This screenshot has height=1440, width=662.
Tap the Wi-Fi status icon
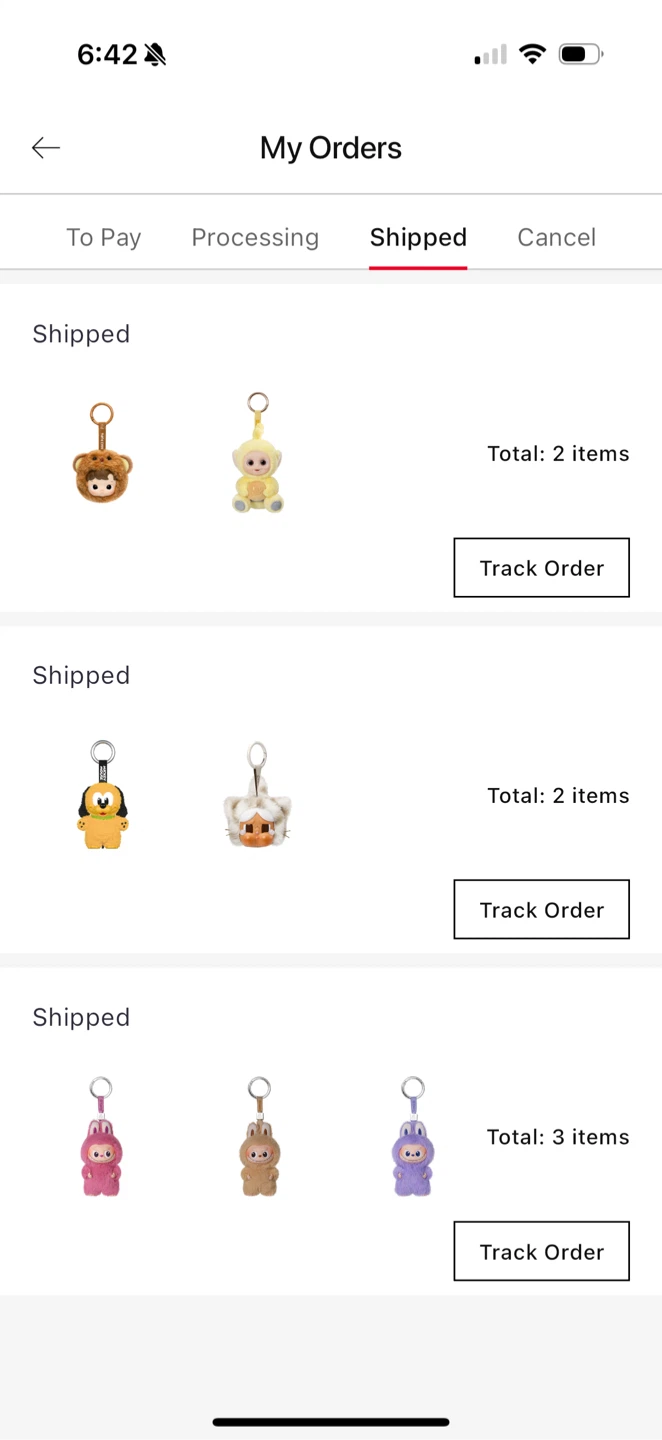tap(532, 54)
